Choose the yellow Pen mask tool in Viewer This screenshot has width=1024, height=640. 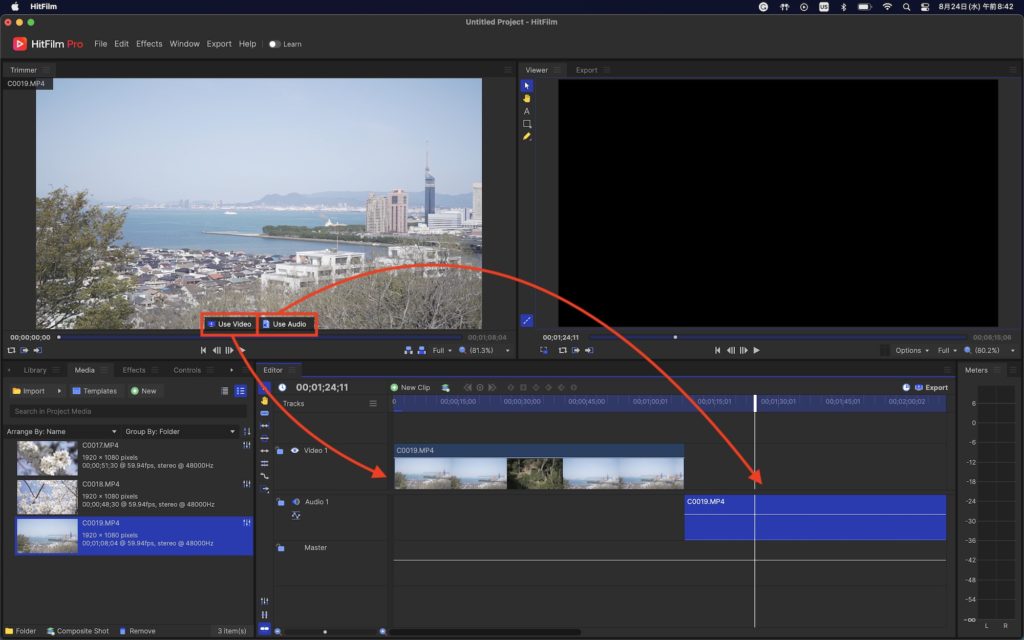point(527,136)
